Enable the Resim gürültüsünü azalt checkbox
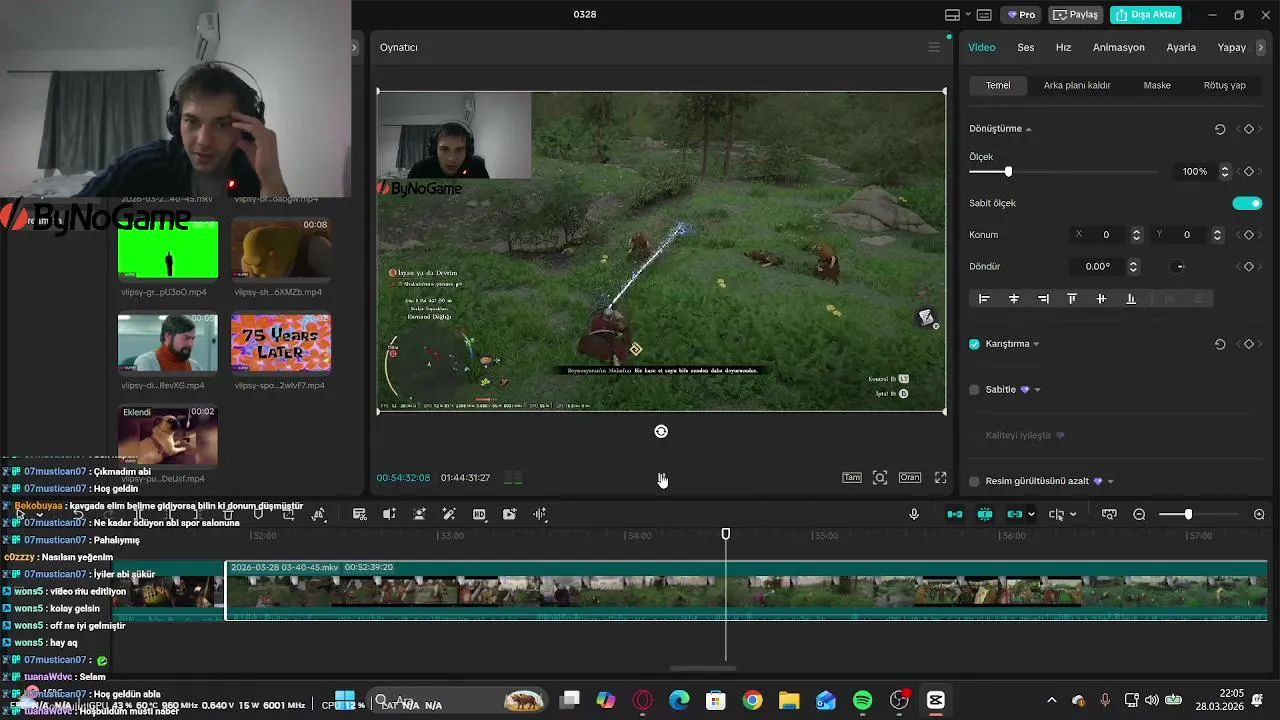1280x720 pixels. coord(974,481)
